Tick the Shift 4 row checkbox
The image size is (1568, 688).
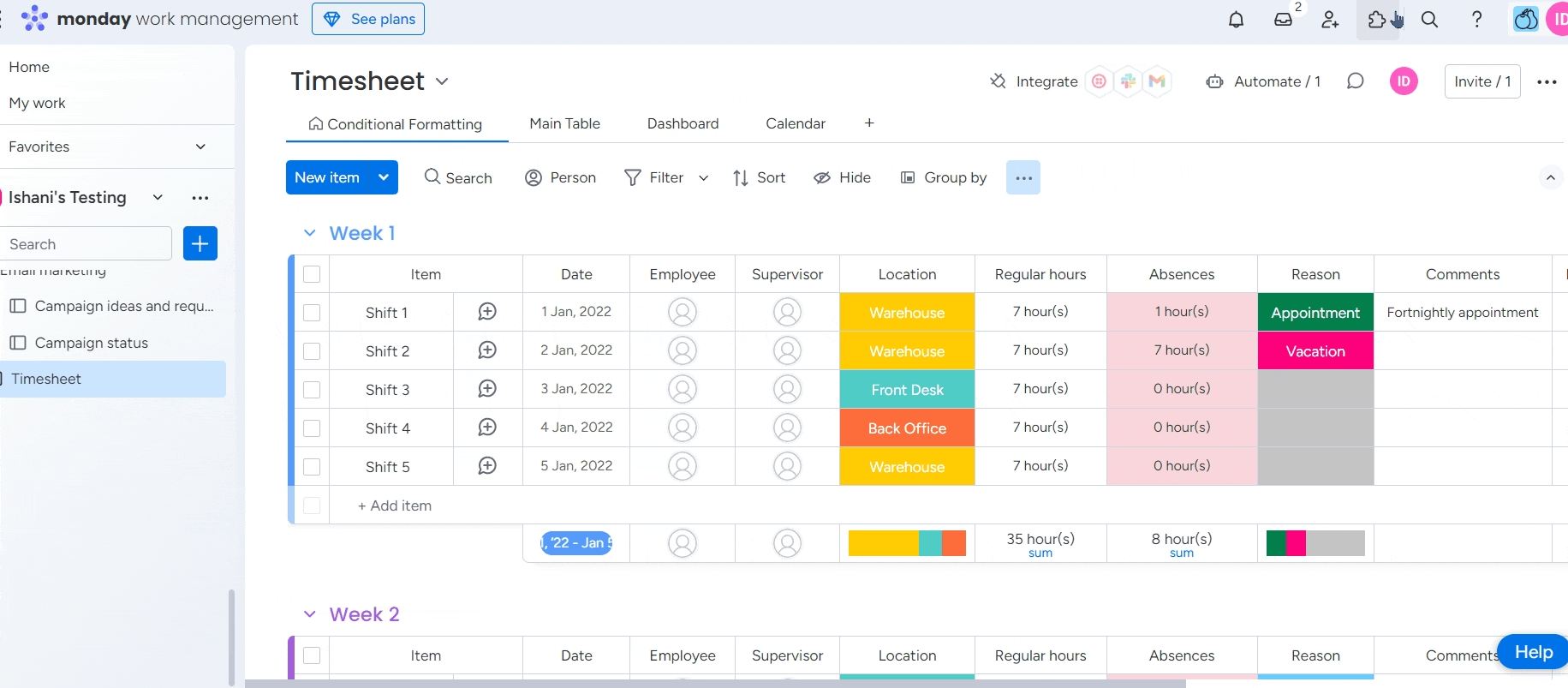click(312, 428)
